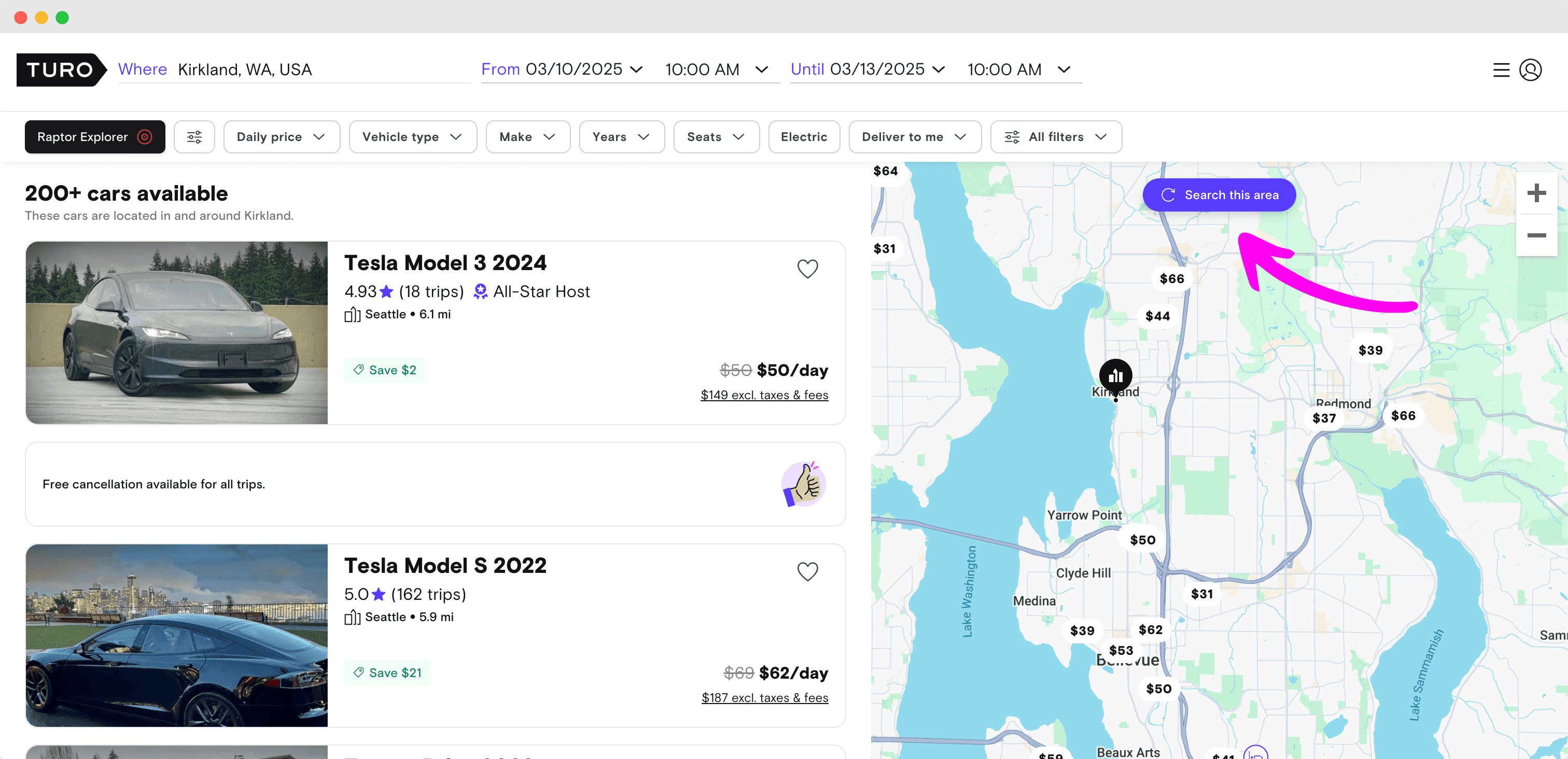Favorite the Tesla Model S 2022 heart
Image resolution: width=1568 pixels, height=759 pixels.
tap(807, 571)
